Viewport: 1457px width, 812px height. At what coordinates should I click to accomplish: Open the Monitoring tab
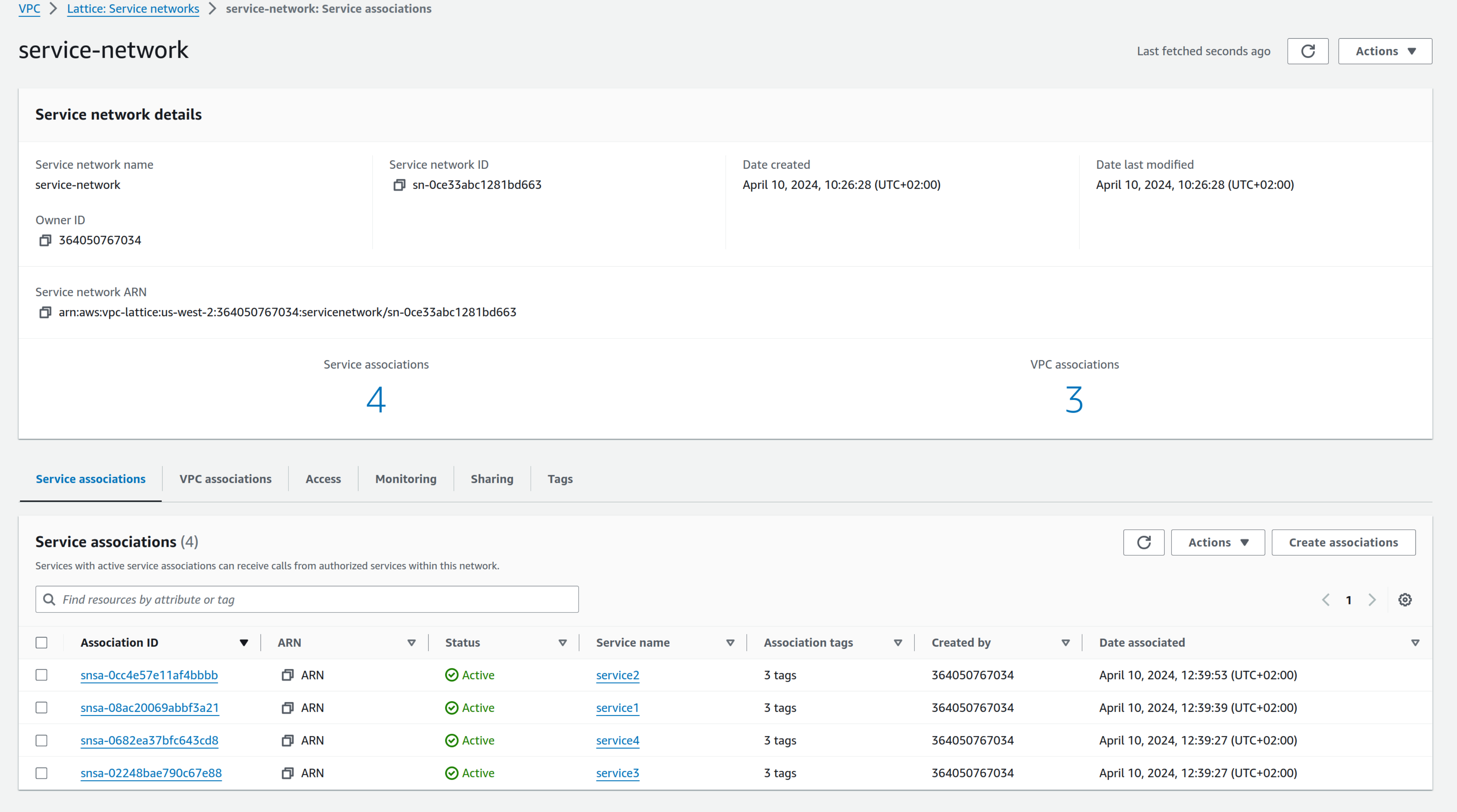406,479
